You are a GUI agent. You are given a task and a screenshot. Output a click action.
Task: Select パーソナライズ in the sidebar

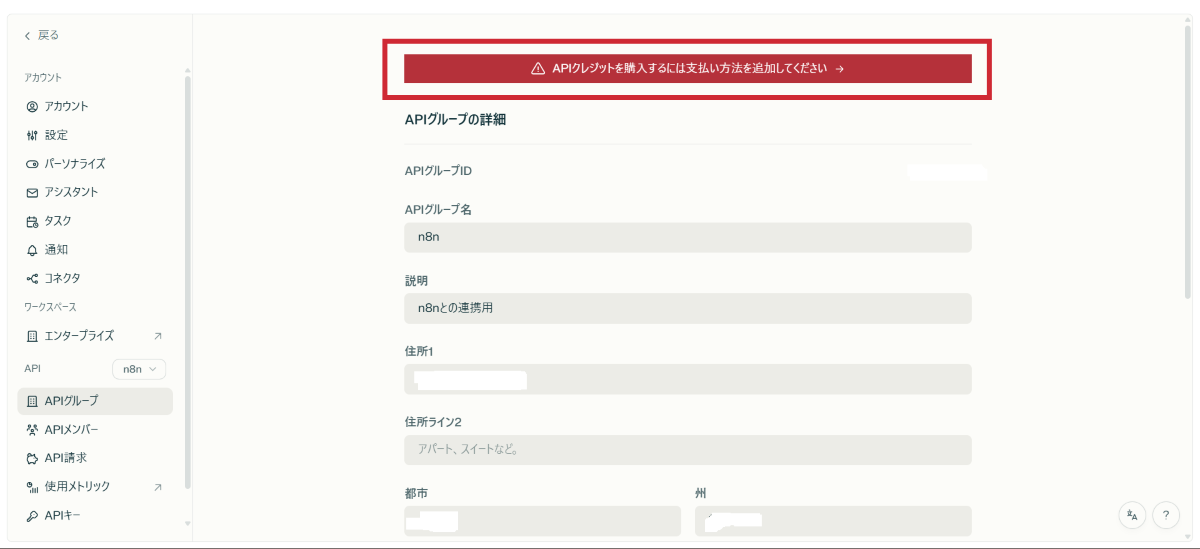(x=74, y=164)
